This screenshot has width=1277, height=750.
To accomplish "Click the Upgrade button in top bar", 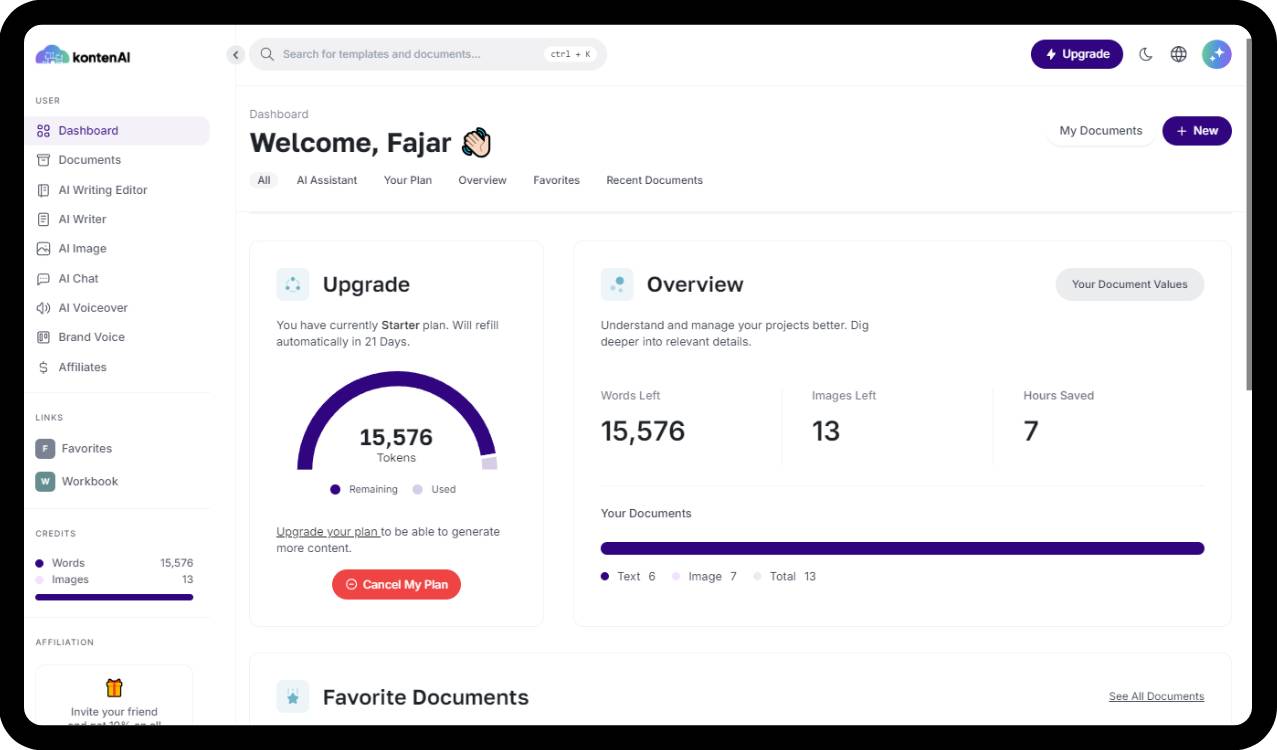I will tap(1077, 54).
